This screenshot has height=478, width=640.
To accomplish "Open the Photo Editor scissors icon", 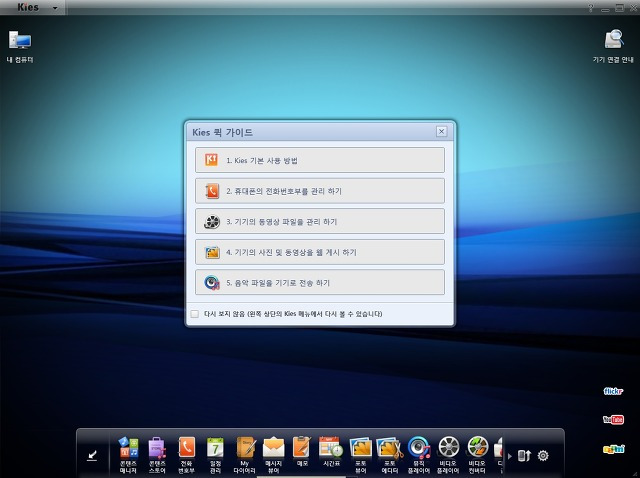I will tap(390, 455).
